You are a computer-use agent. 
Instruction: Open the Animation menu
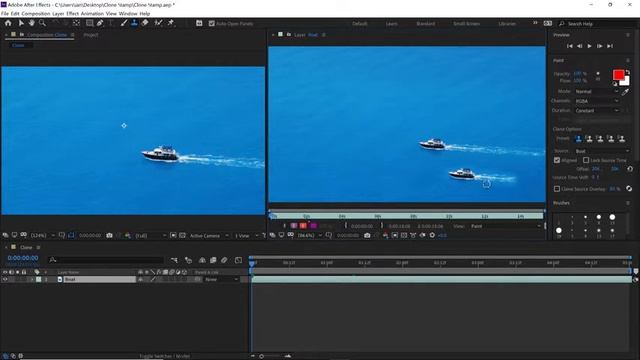click(92, 13)
